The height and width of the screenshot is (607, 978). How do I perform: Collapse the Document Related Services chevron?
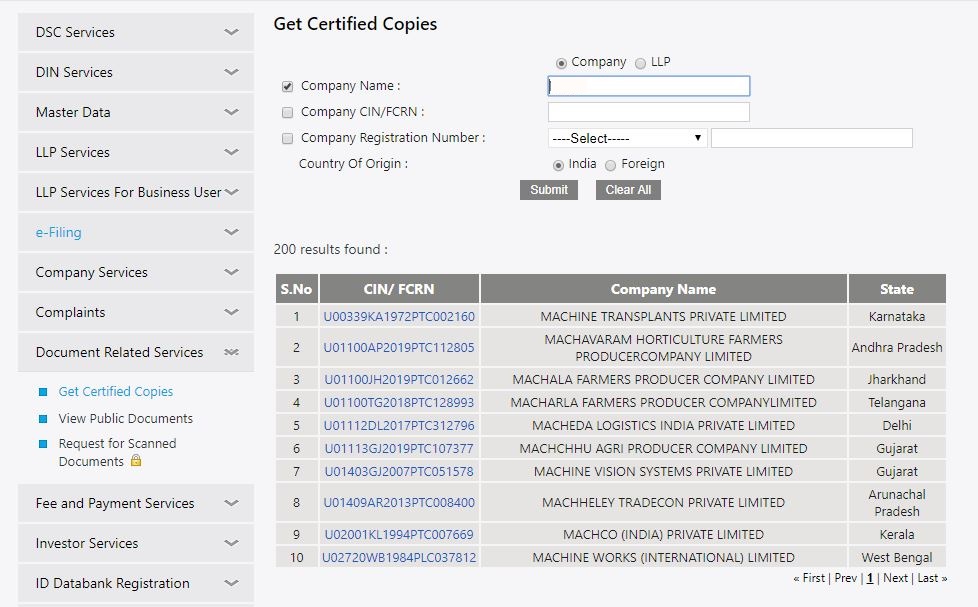(x=231, y=352)
